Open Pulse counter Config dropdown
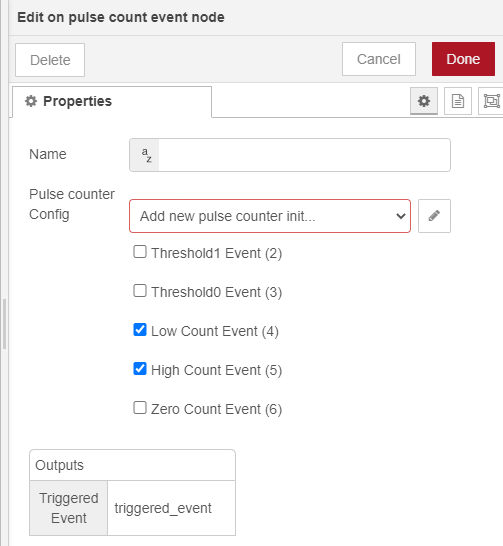Image resolution: width=503 pixels, height=546 pixels. pyautogui.click(x=270, y=216)
